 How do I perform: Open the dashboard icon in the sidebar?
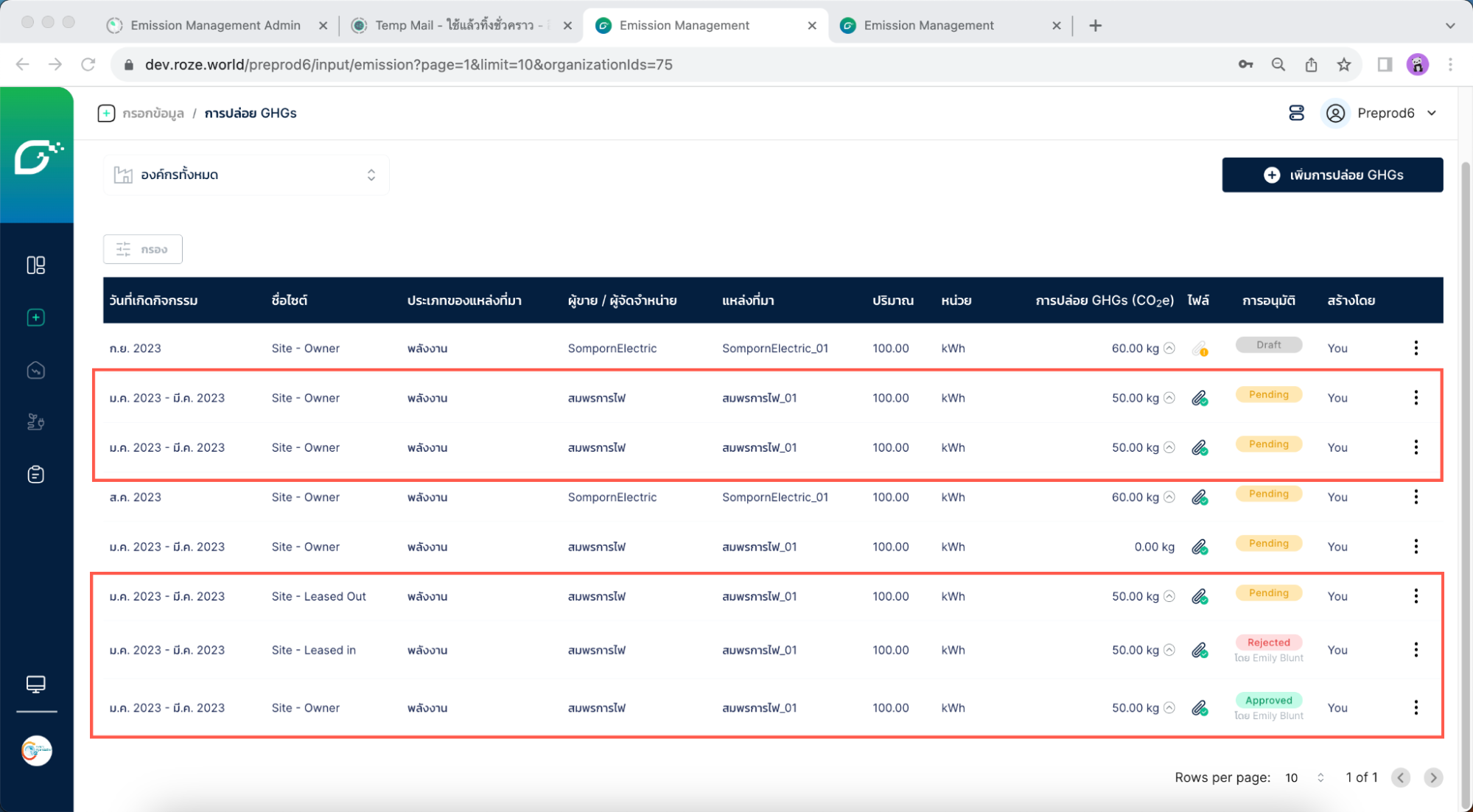click(x=35, y=265)
